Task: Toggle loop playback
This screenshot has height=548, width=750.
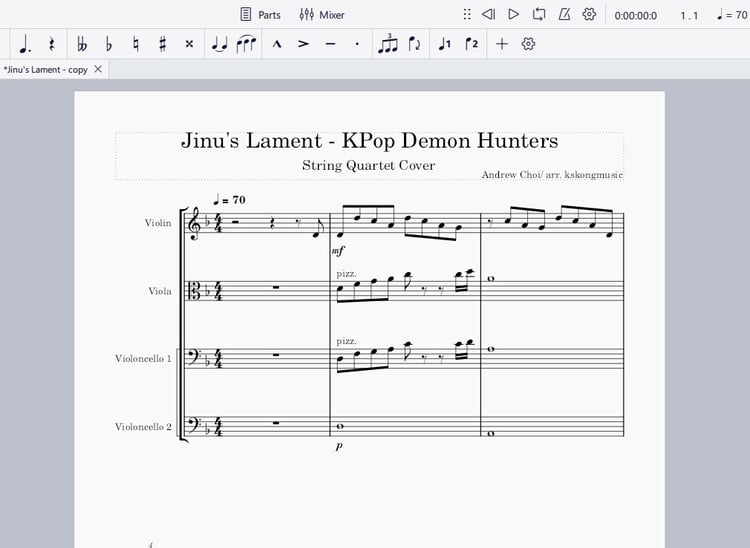Action: pos(539,14)
